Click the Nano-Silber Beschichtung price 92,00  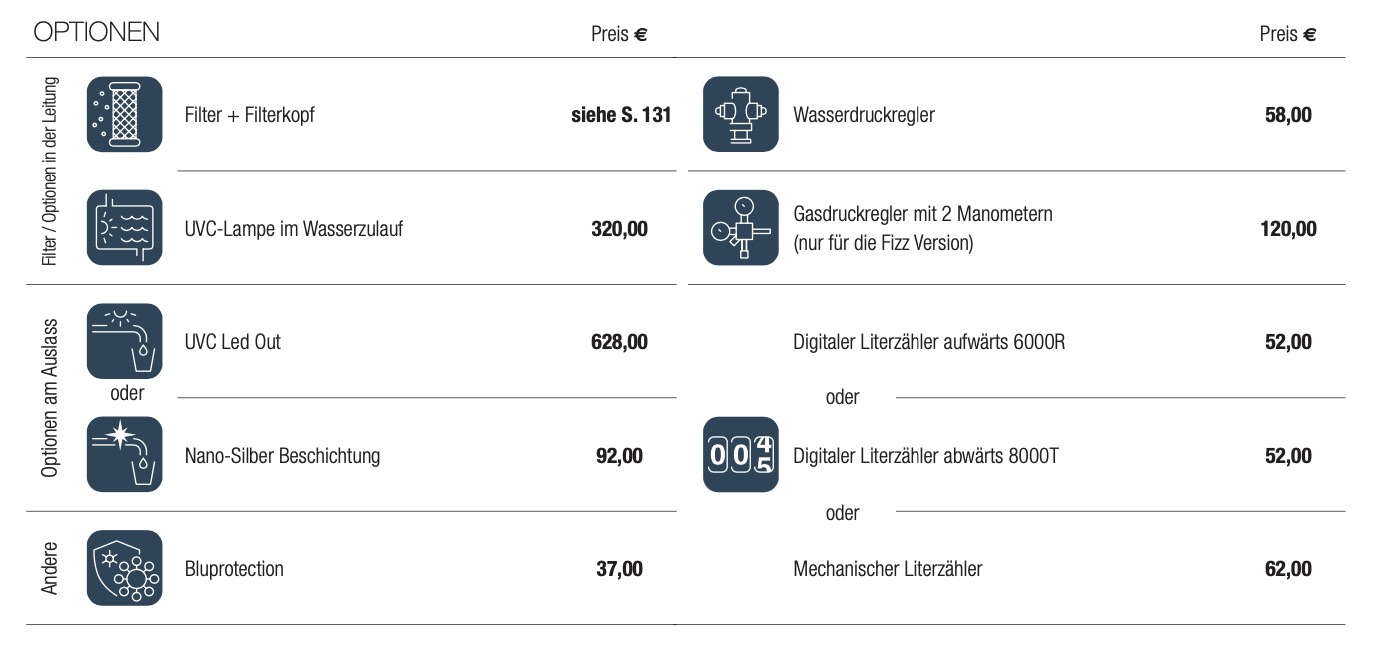click(619, 456)
